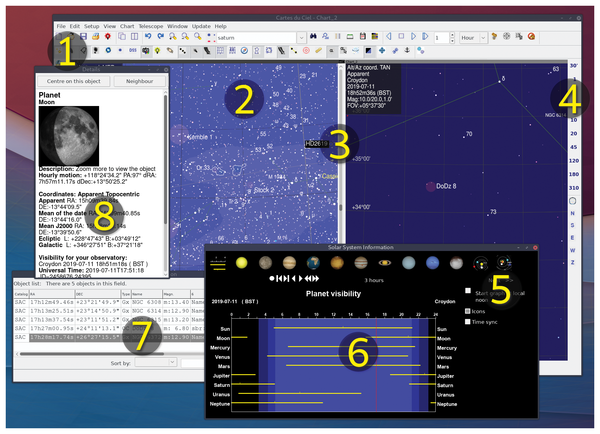The height and width of the screenshot is (434, 600).
Task: Click the binoculars search icon
Action: pos(313,36)
